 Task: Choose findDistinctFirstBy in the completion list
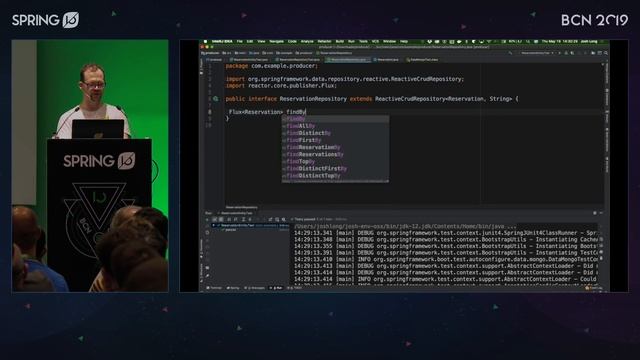(335, 169)
